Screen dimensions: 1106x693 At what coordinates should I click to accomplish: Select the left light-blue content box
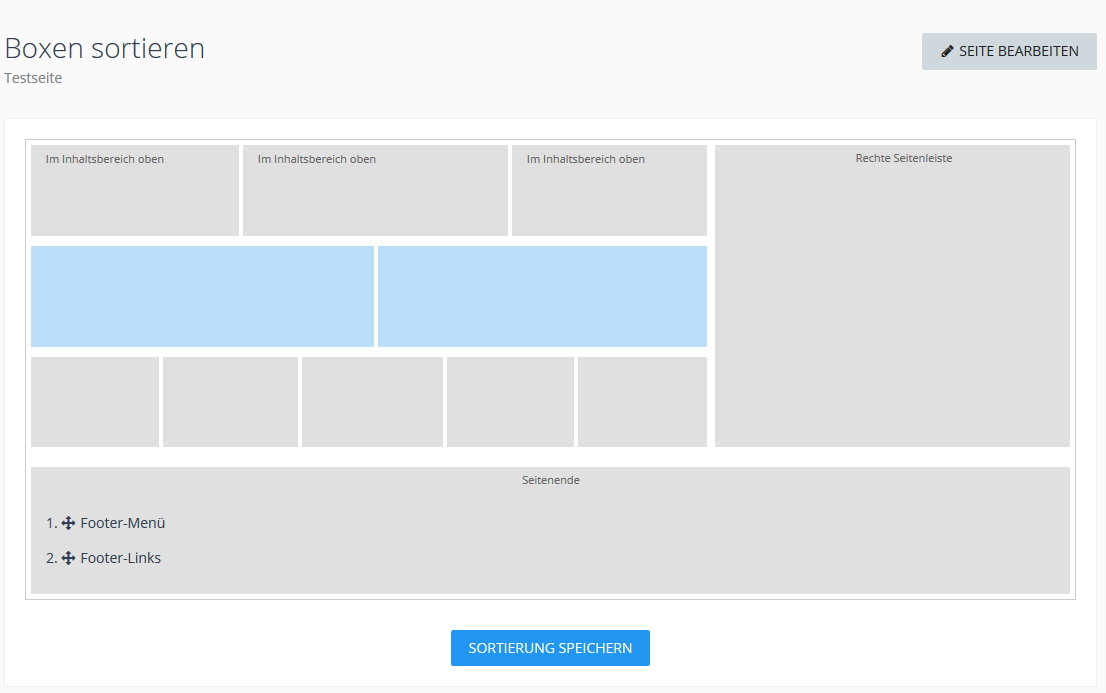202,296
